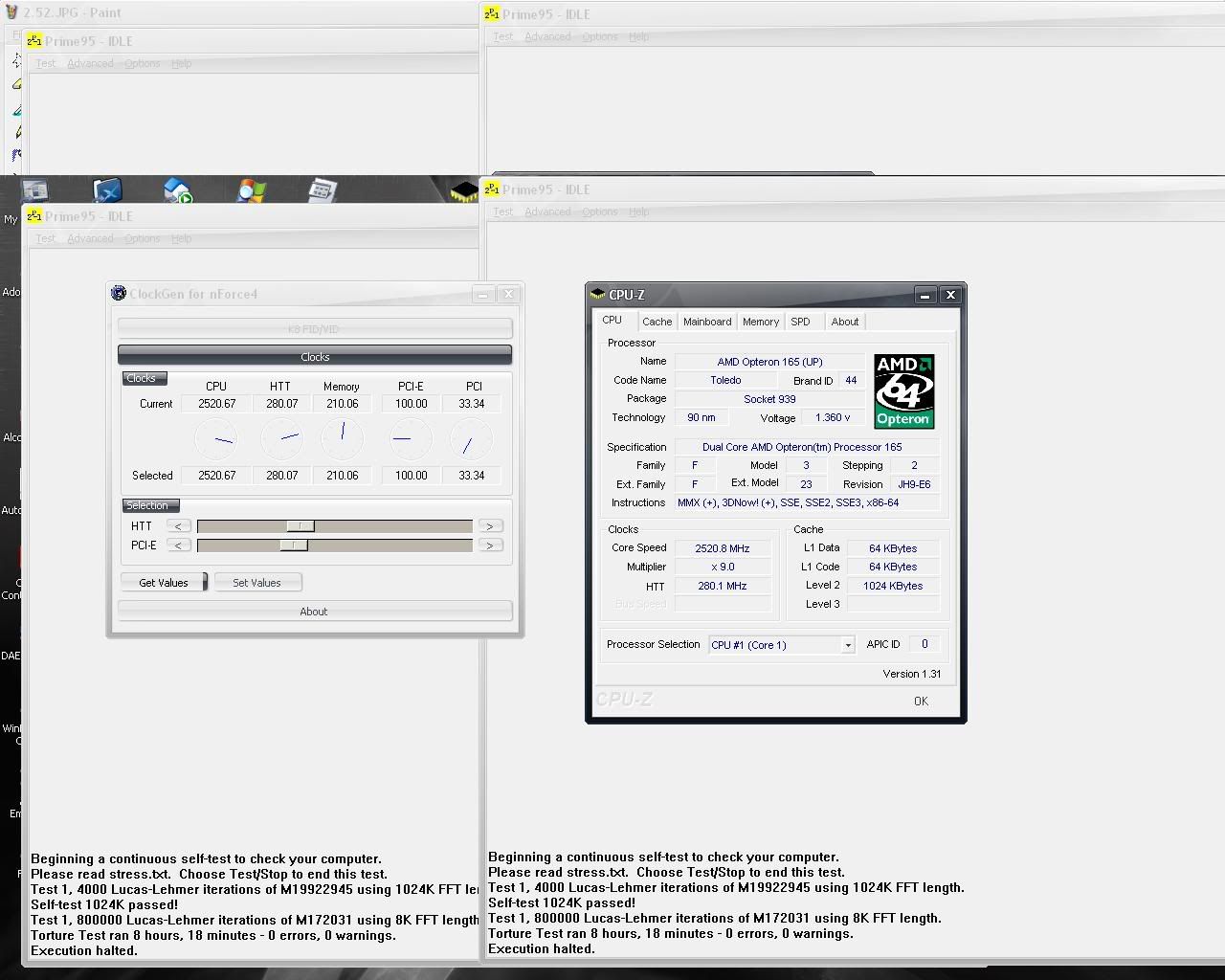
Task: Click the Package value Socket 939
Action: coord(770,399)
